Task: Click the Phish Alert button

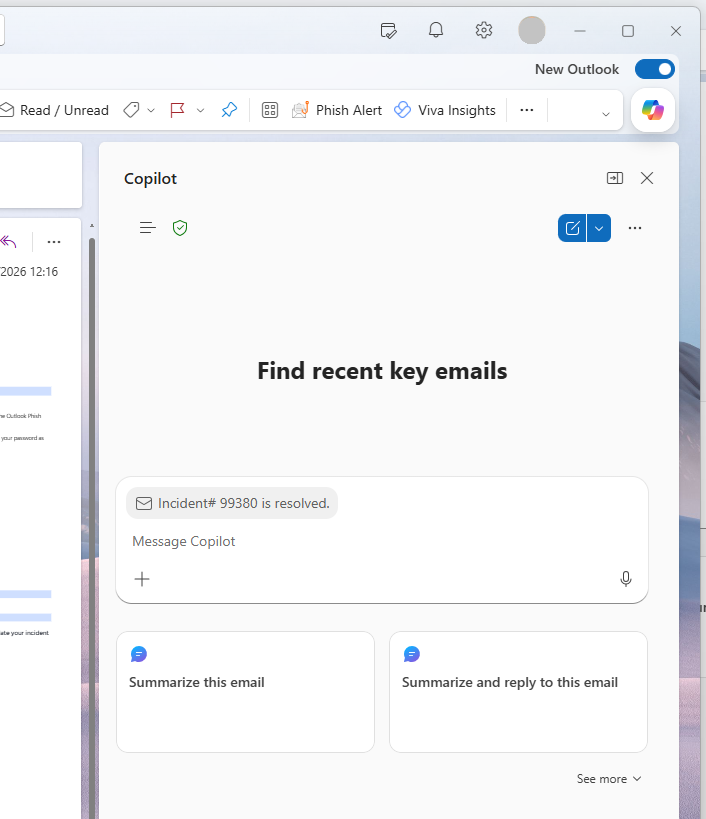Action: tap(337, 110)
